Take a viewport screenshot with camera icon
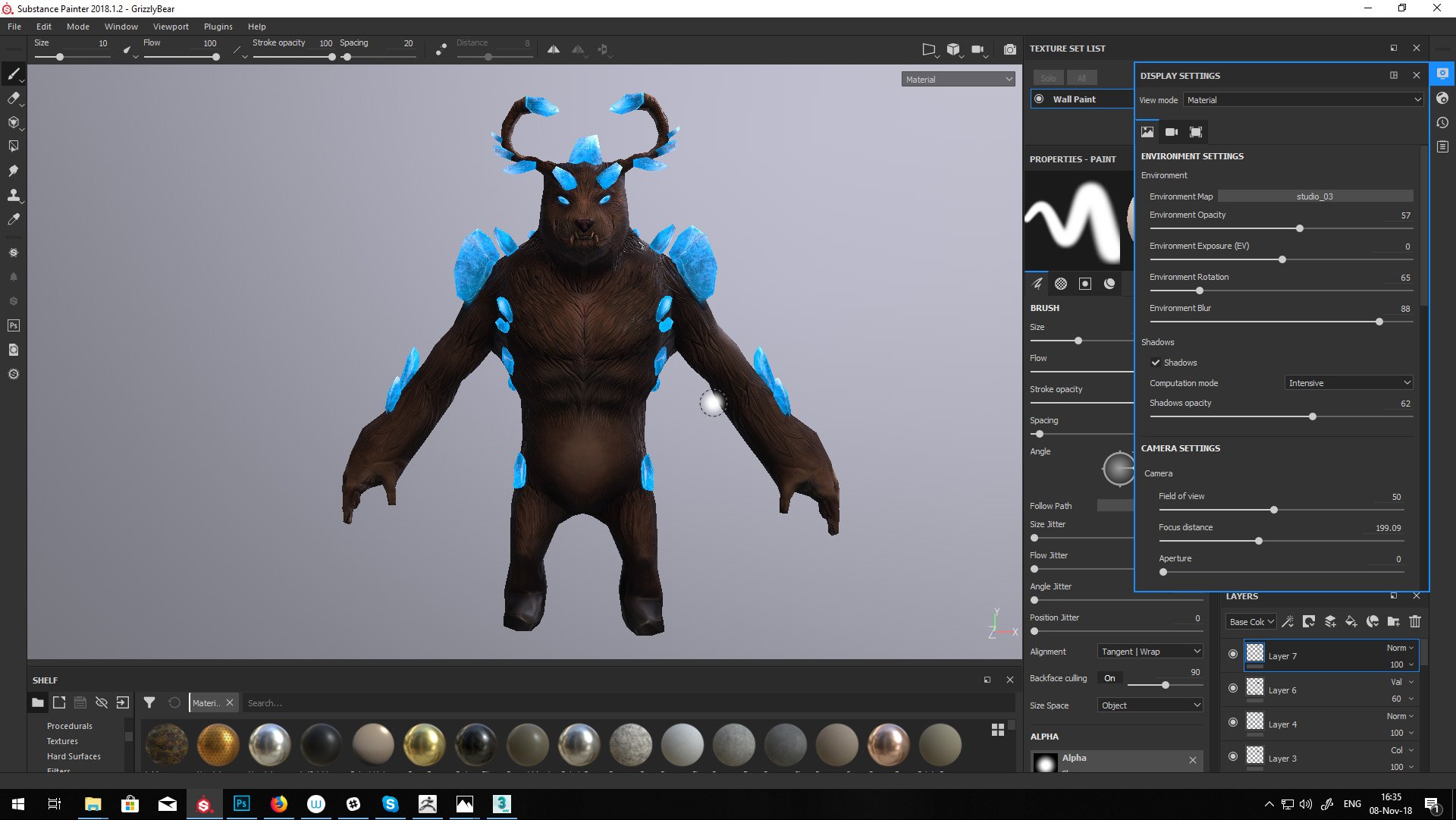Screen dimensions: 1456x820 coord(1010,49)
